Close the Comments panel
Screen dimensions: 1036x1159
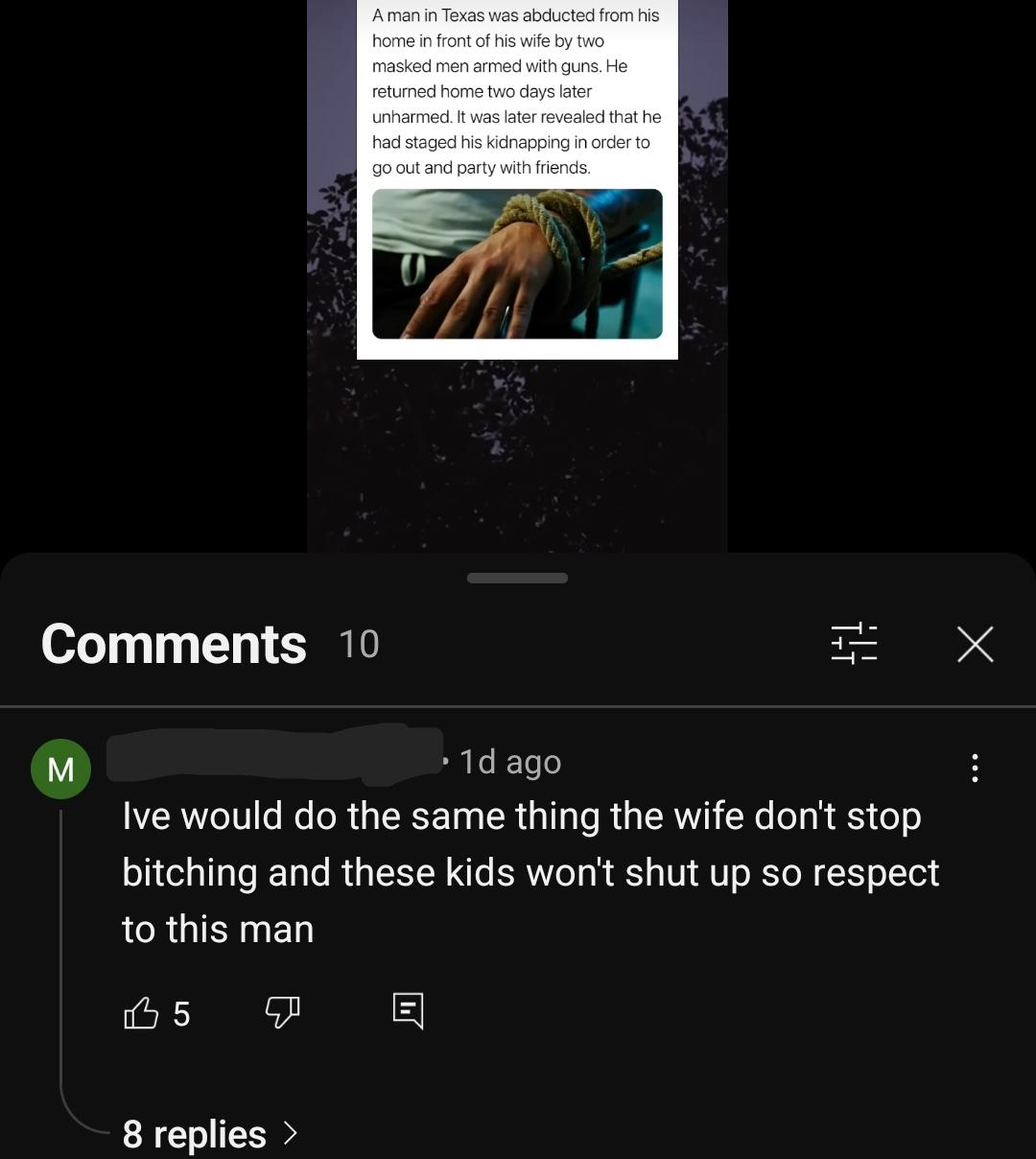coord(975,644)
